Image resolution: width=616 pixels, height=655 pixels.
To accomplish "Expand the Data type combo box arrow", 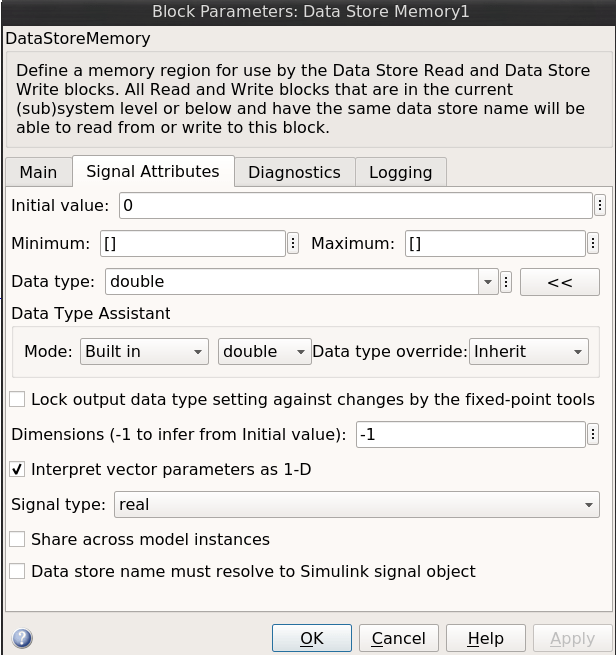I will coord(488,282).
